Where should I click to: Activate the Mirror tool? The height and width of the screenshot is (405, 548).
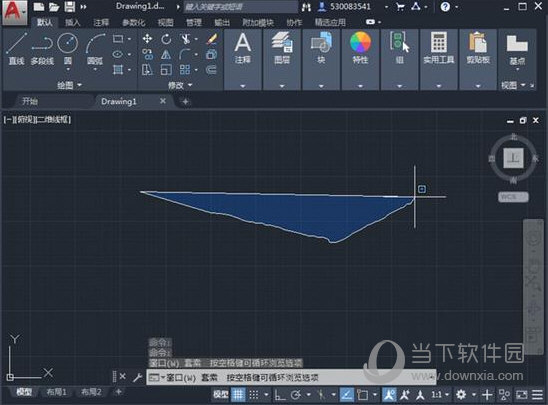166,54
